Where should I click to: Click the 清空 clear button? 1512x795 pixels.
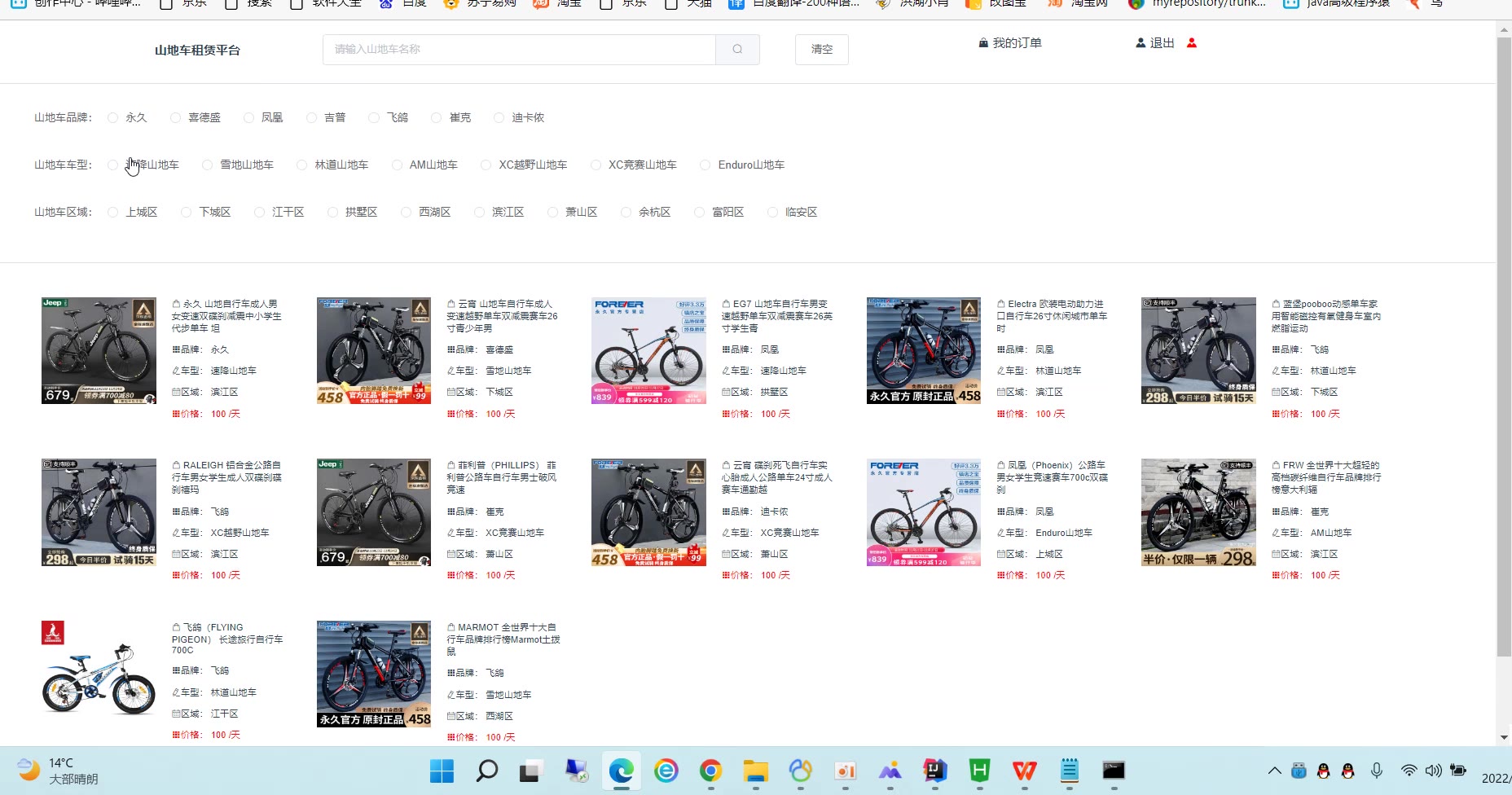coord(822,50)
